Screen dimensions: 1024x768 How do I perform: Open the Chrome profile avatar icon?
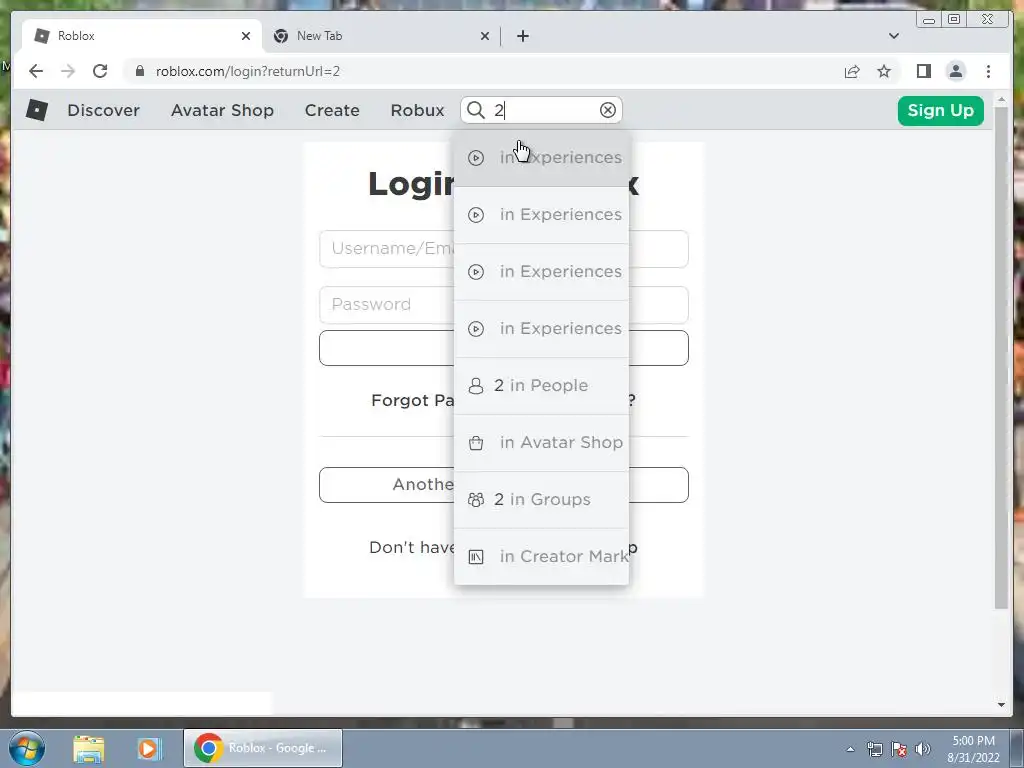955,71
